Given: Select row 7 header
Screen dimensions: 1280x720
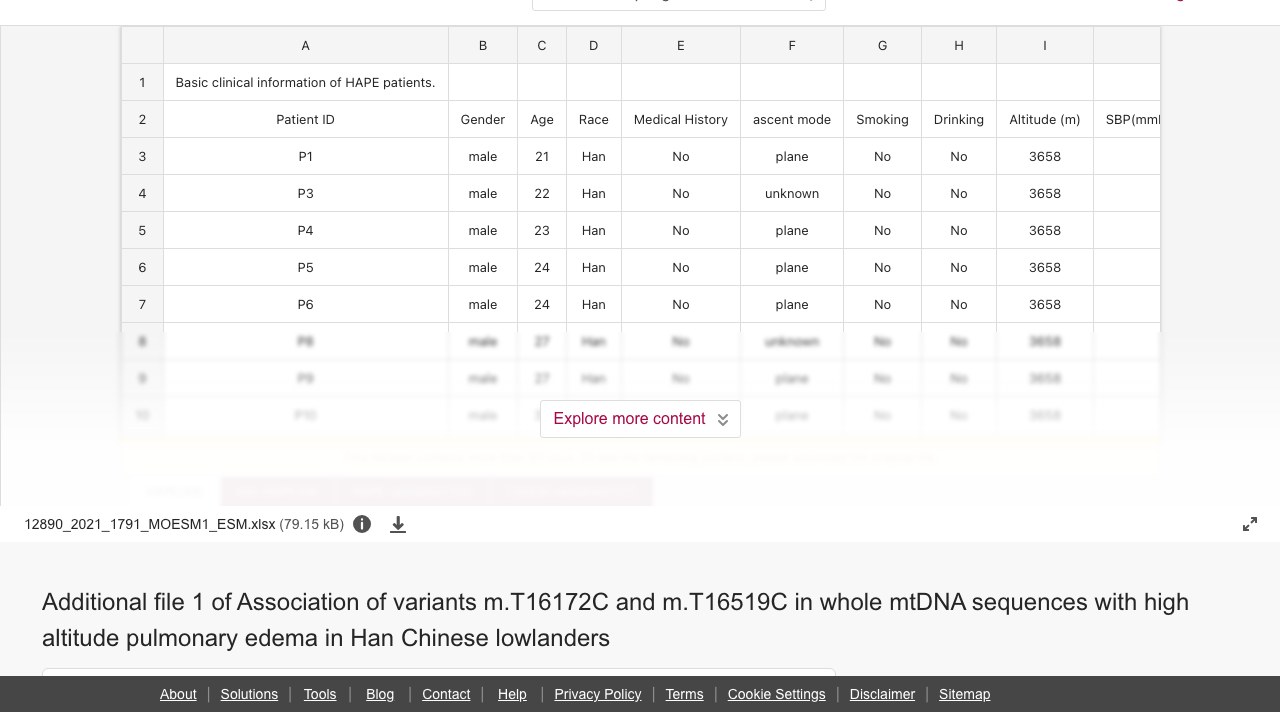Looking at the screenshot, I should coord(142,304).
